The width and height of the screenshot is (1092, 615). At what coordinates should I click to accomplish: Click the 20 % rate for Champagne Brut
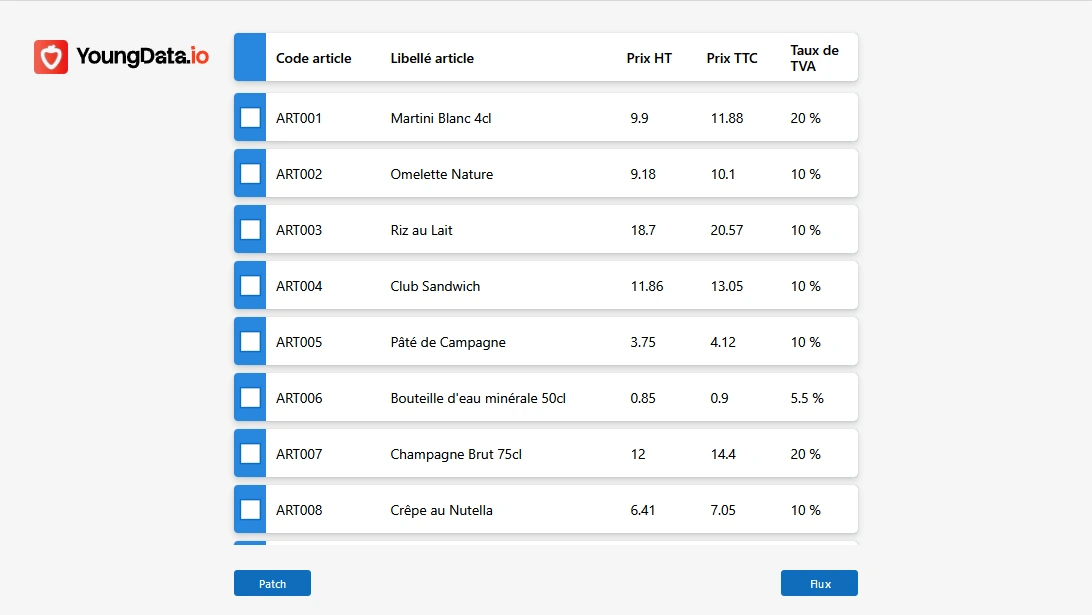[x=805, y=454]
